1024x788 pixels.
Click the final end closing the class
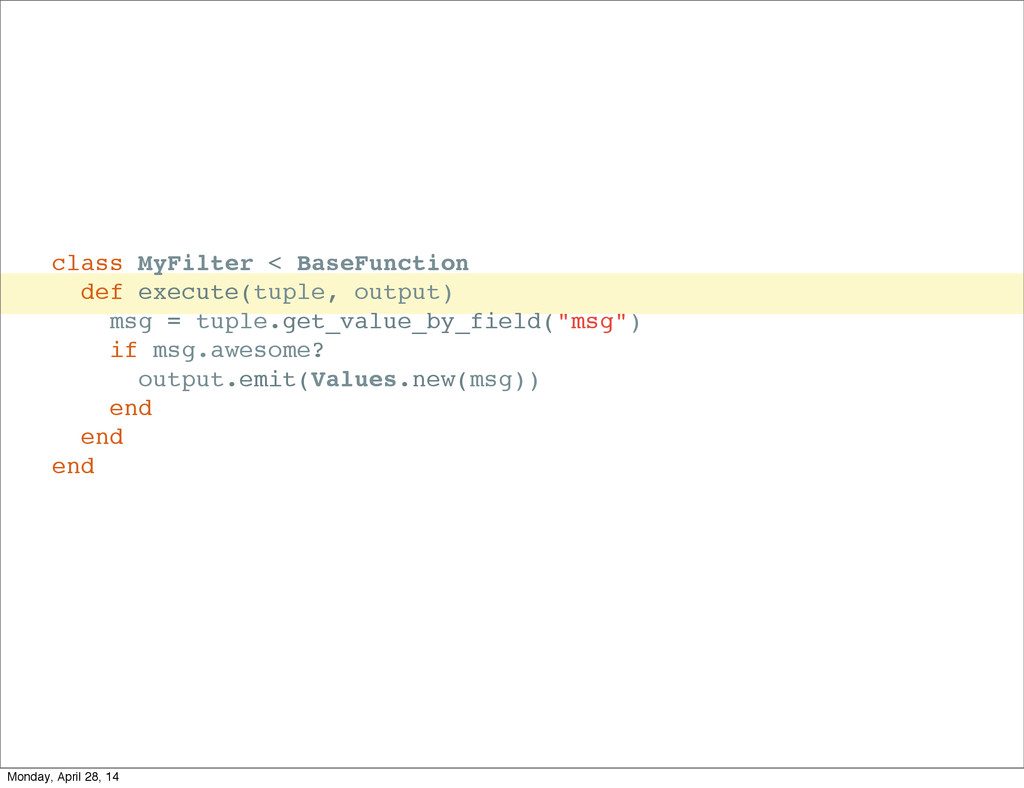(73, 466)
